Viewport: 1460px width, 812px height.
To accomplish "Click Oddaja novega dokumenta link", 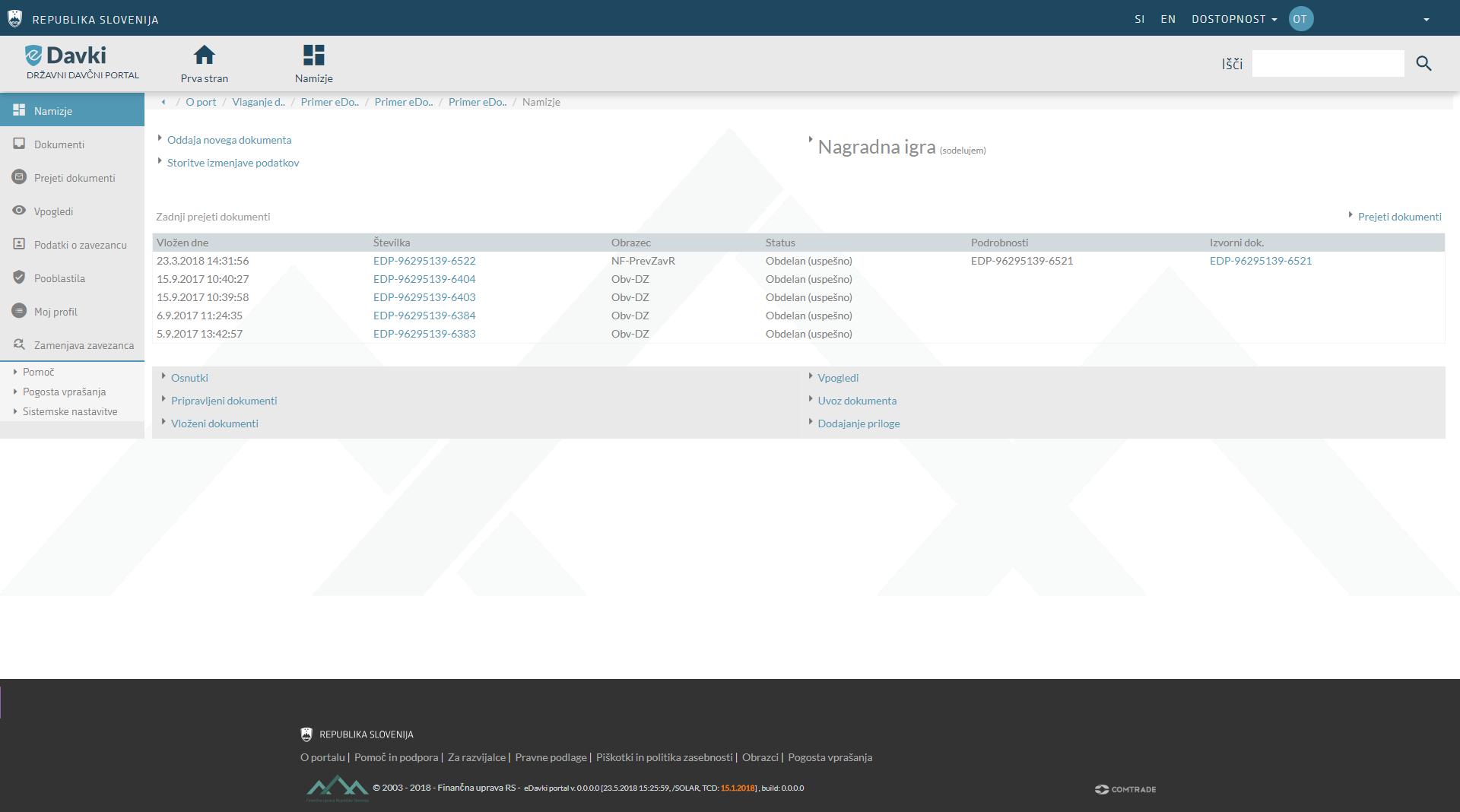I will point(229,140).
